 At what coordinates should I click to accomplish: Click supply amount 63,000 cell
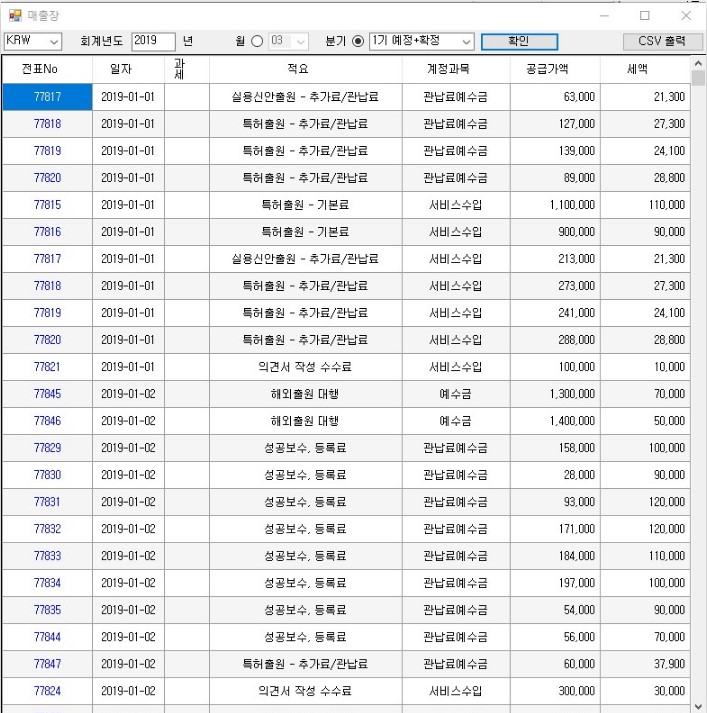tap(555, 97)
